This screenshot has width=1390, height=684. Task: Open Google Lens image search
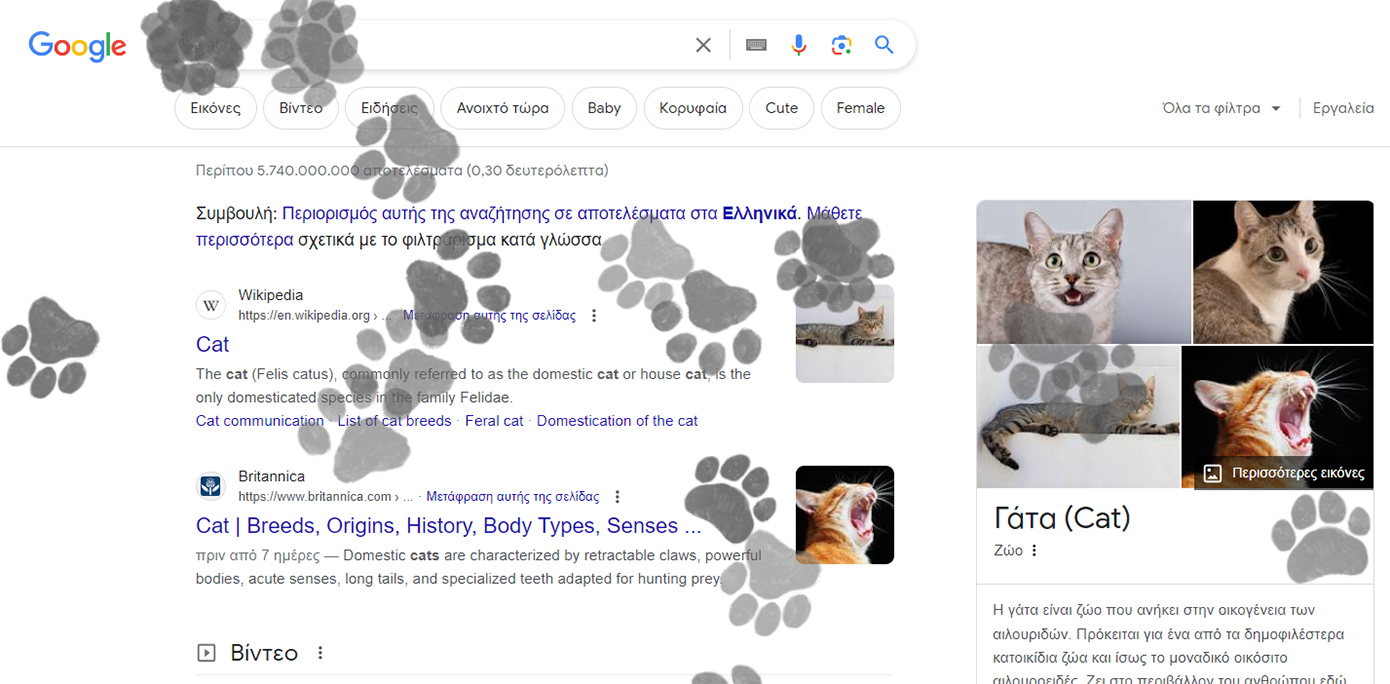(841, 45)
